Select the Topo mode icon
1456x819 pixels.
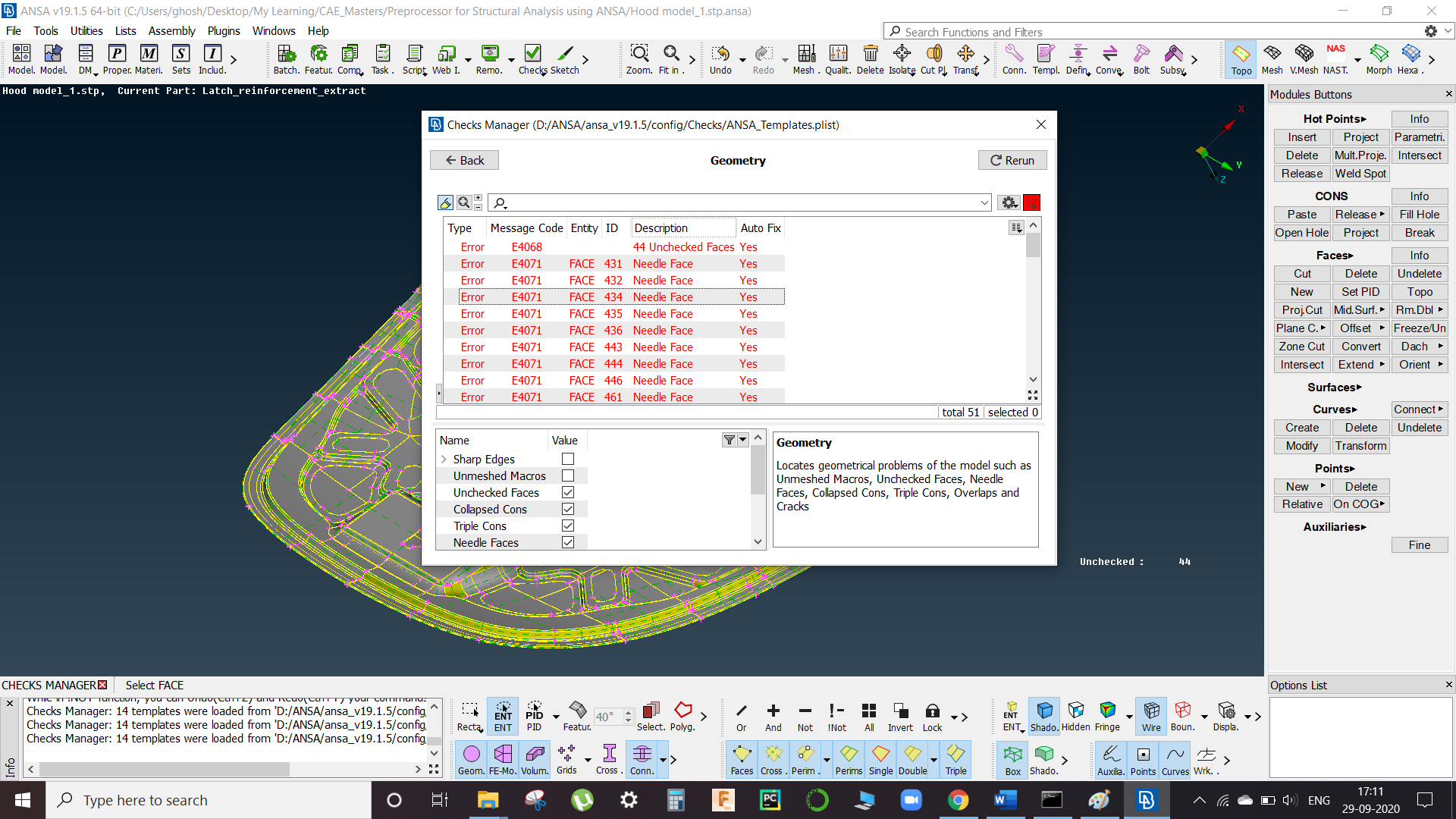coord(1240,53)
